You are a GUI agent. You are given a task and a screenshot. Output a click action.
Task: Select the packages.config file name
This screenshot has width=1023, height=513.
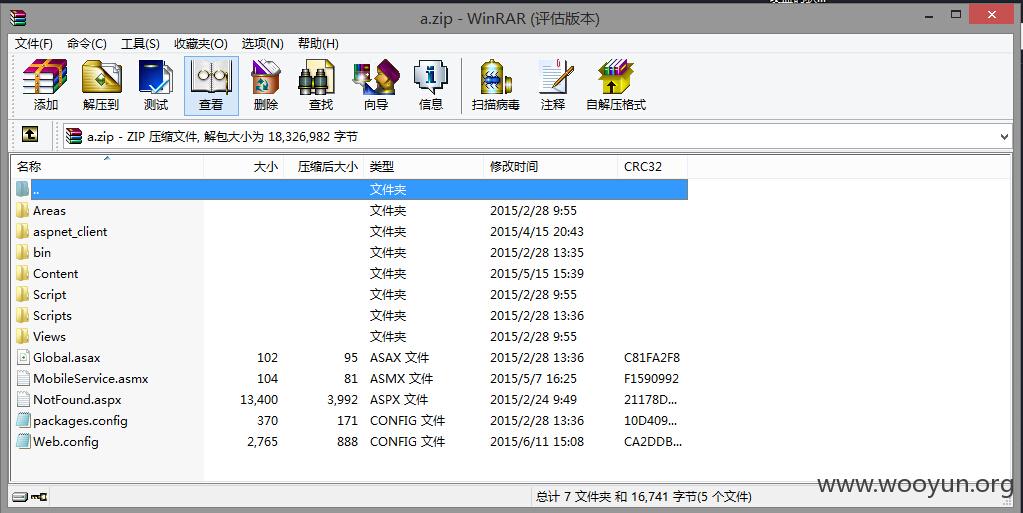pyautogui.click(x=80, y=421)
